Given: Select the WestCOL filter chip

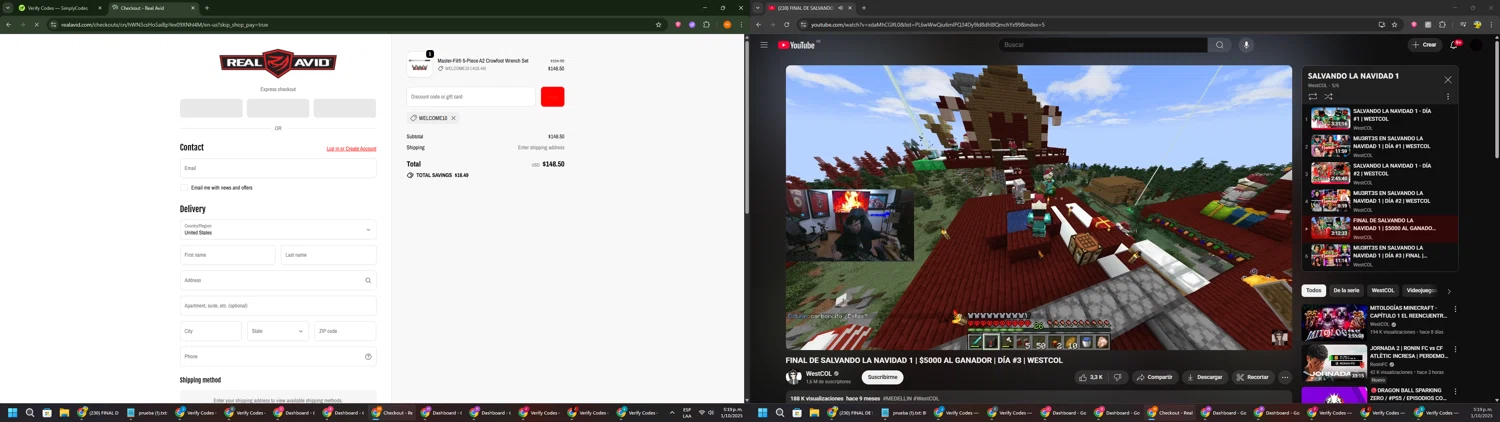Looking at the screenshot, I should tap(1383, 291).
